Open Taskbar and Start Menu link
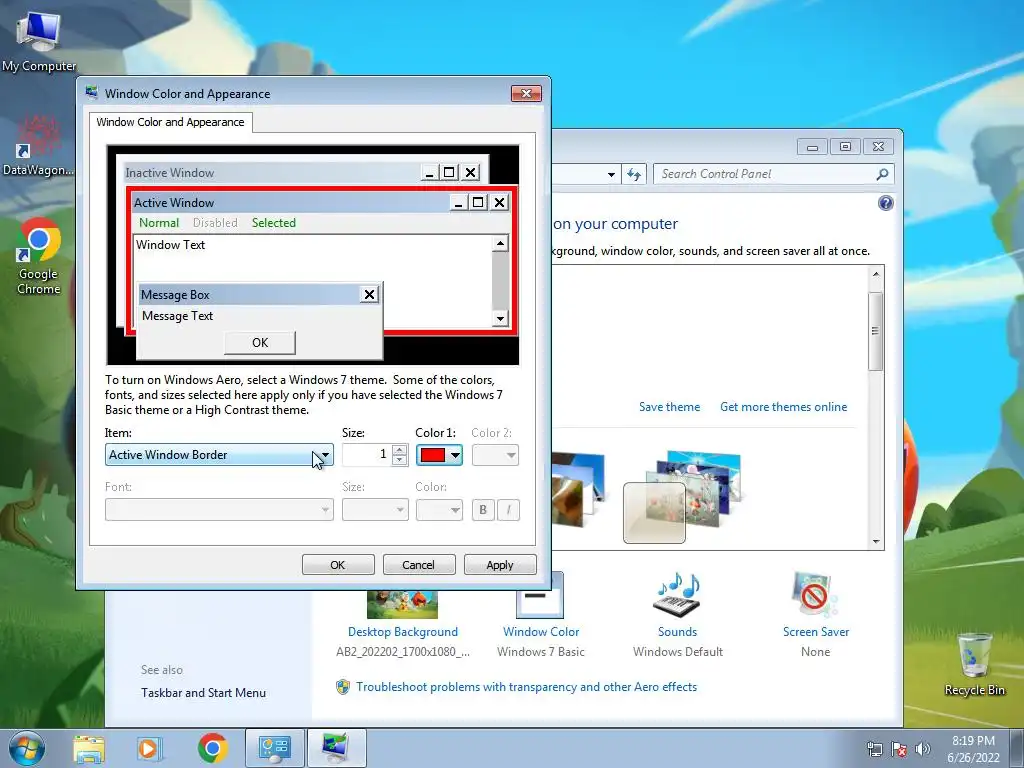Screen dimensions: 1024x768 click(203, 693)
